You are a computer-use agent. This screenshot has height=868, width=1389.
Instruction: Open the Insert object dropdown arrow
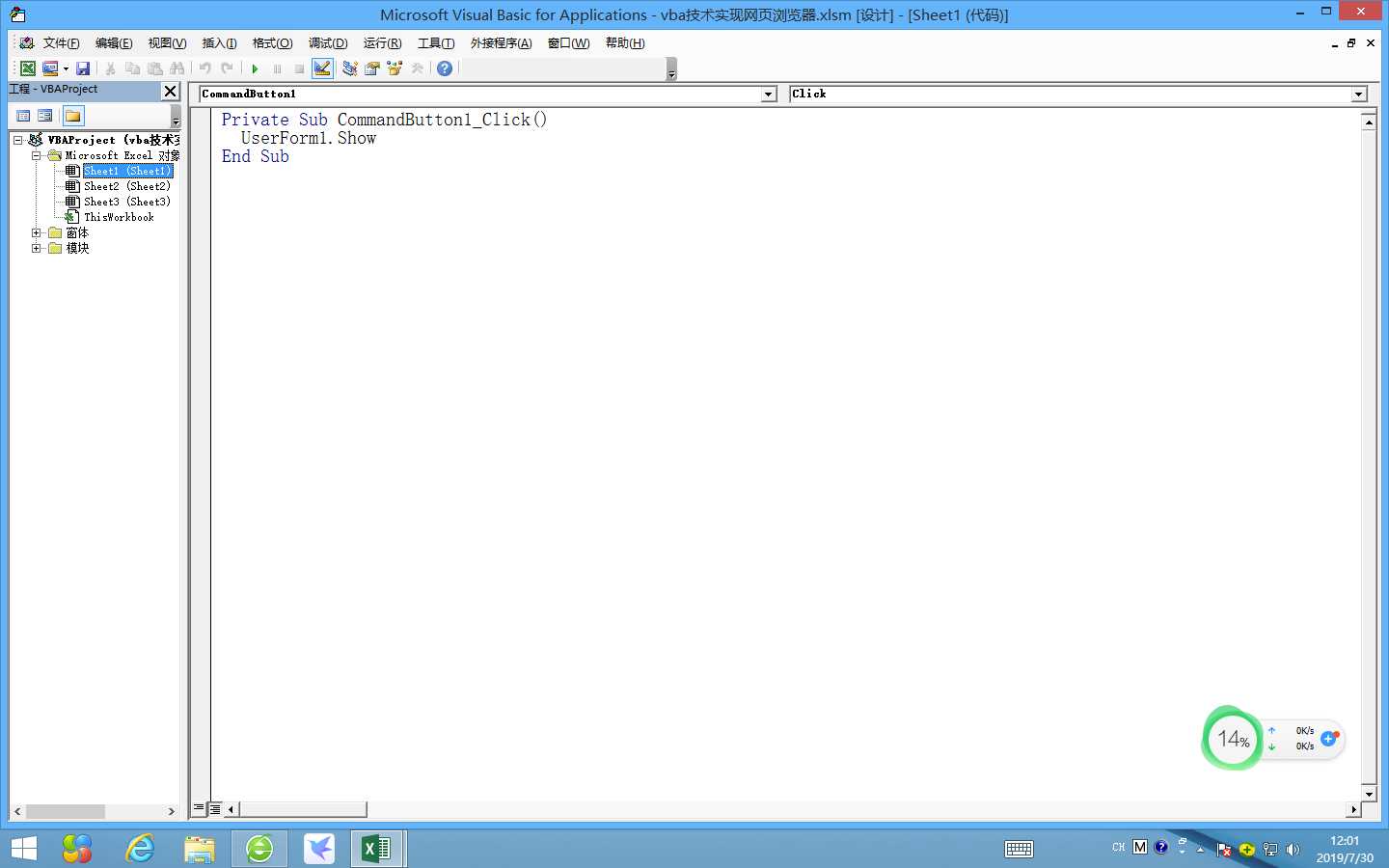pyautogui.click(x=66, y=68)
